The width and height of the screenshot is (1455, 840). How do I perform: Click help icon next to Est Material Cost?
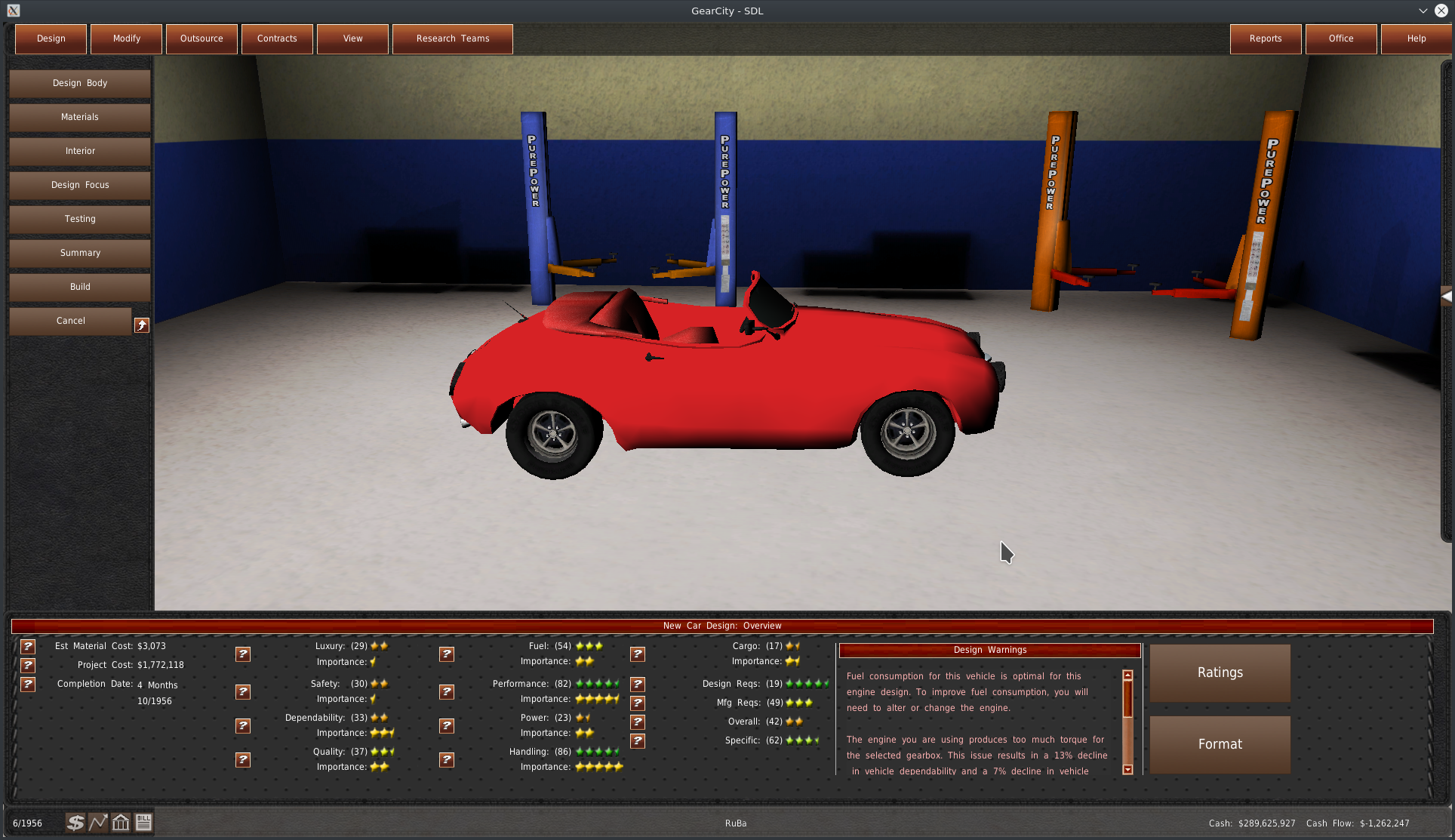click(x=28, y=647)
